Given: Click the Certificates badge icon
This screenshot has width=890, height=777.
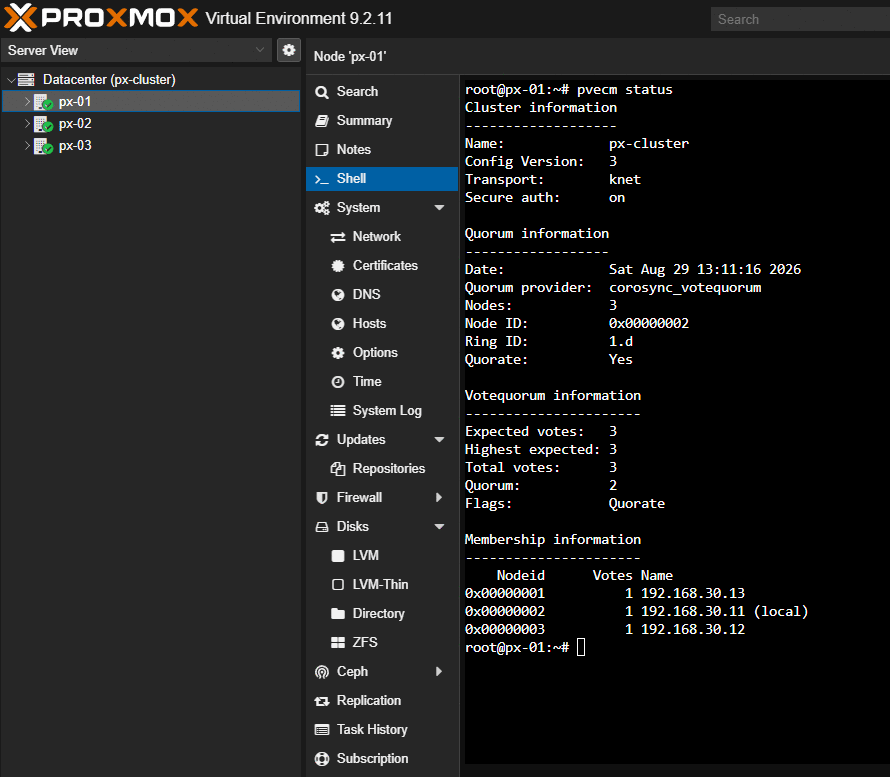Looking at the screenshot, I should pos(338,266).
